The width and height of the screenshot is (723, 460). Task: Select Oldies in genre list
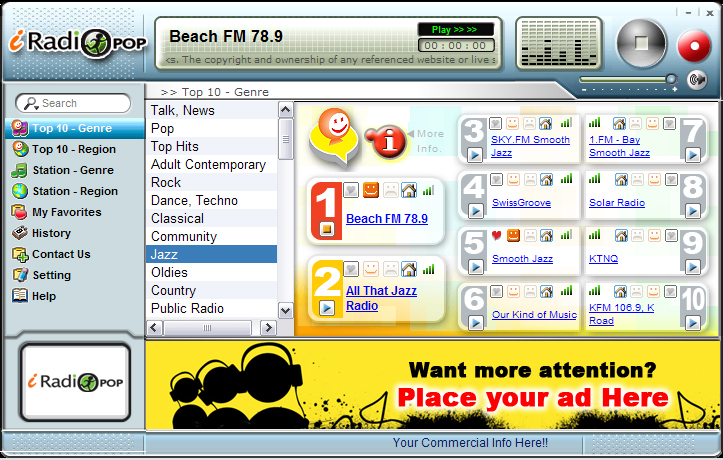(x=212, y=272)
